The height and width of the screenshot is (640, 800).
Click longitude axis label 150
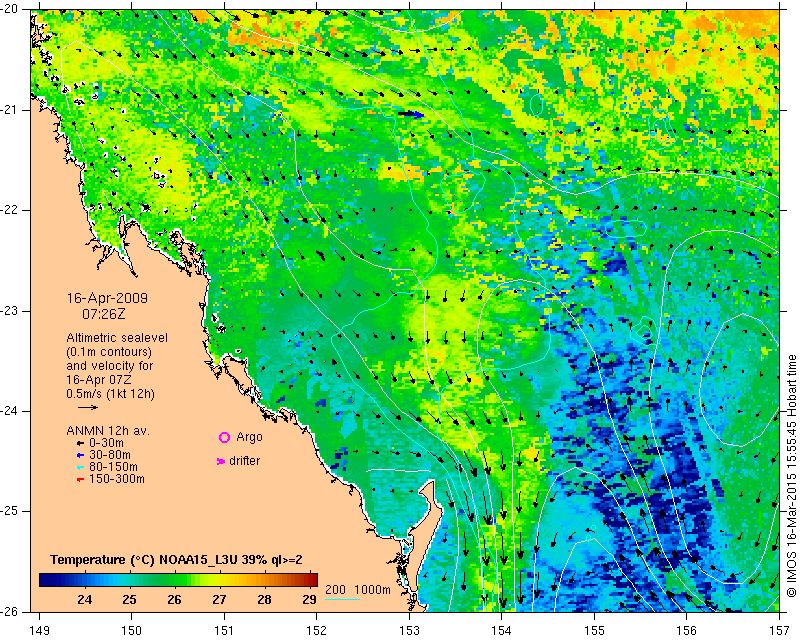tap(132, 631)
